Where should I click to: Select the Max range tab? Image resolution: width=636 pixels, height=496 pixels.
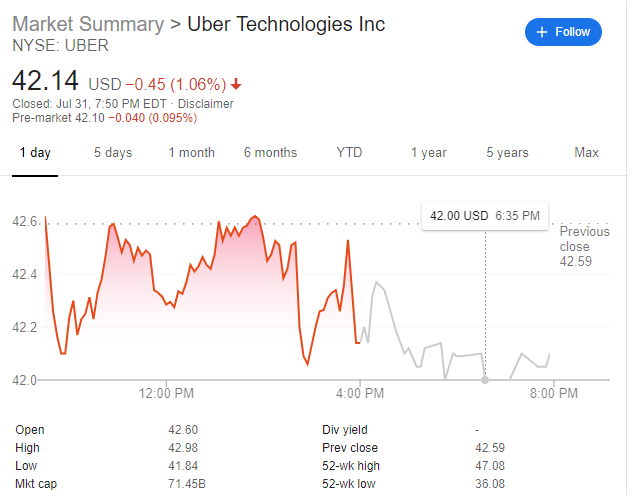tap(586, 153)
